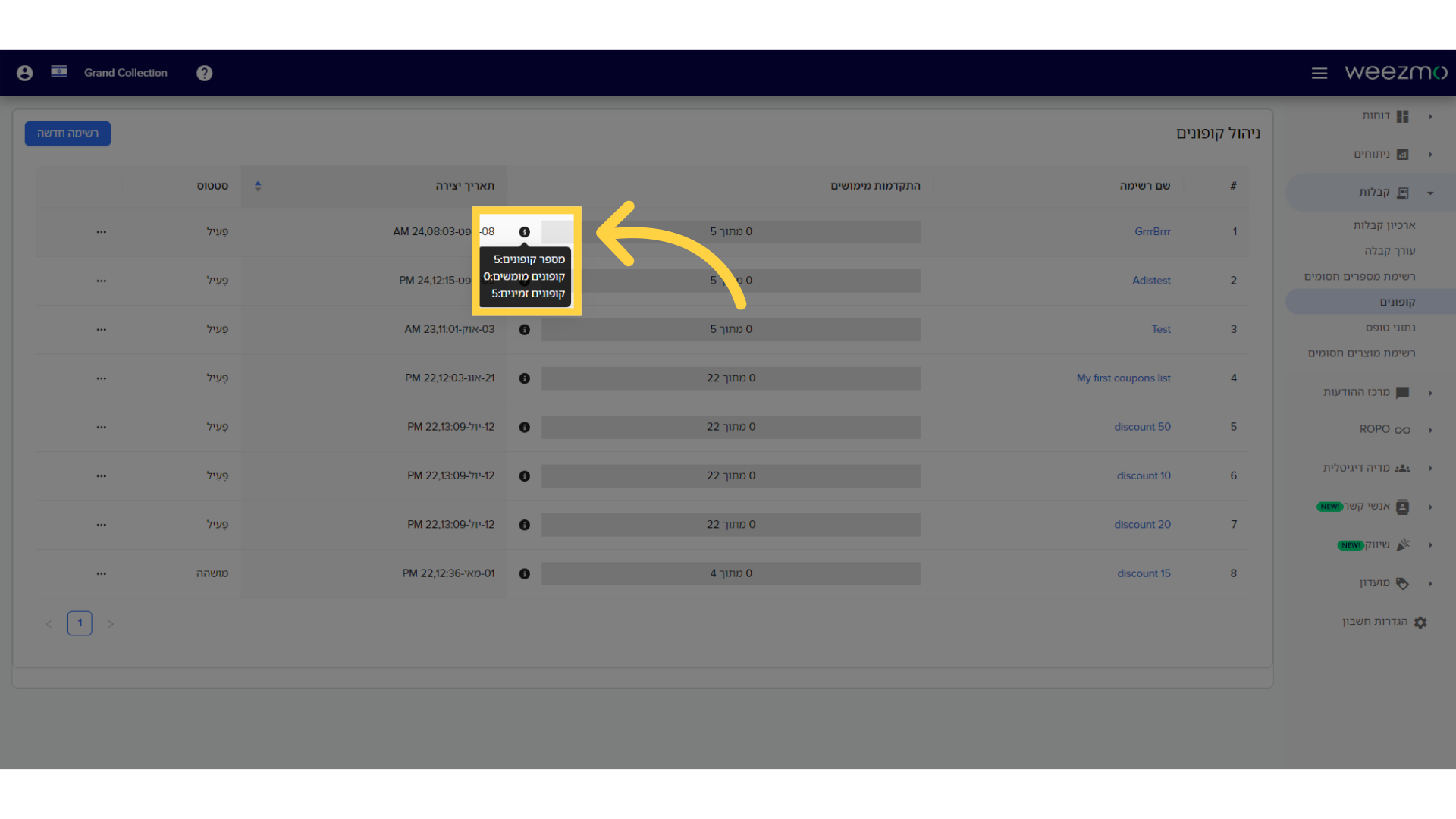1456x819 pixels.
Task: Open the Test coupon list link
Action: tap(1161, 329)
